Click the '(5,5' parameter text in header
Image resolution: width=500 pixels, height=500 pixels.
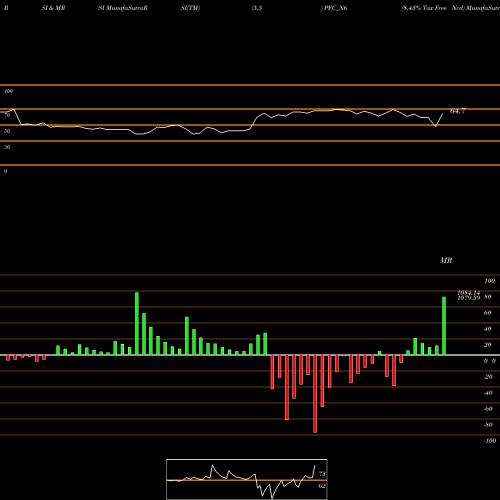tap(257, 8)
